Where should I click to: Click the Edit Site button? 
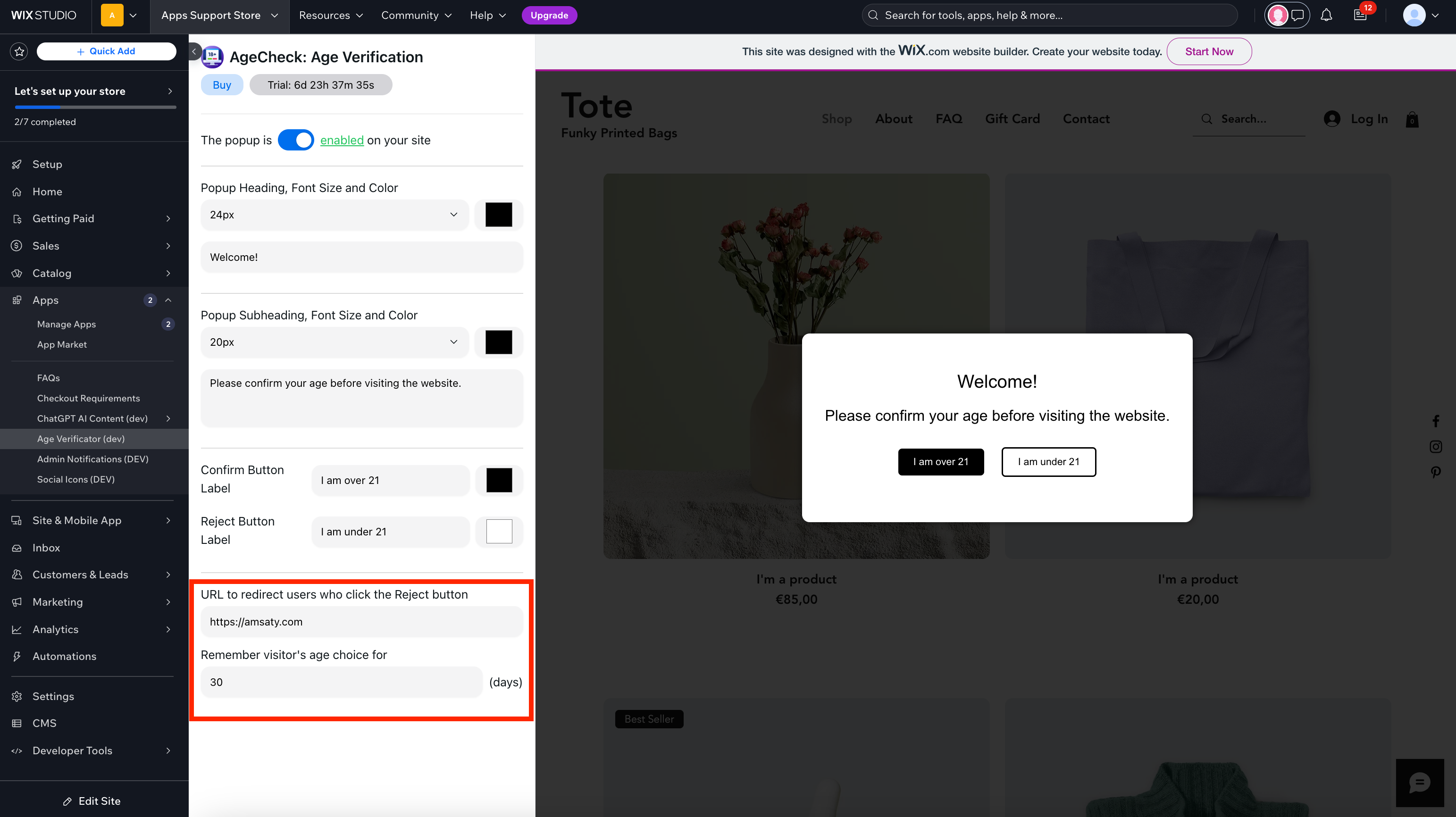coord(92,801)
